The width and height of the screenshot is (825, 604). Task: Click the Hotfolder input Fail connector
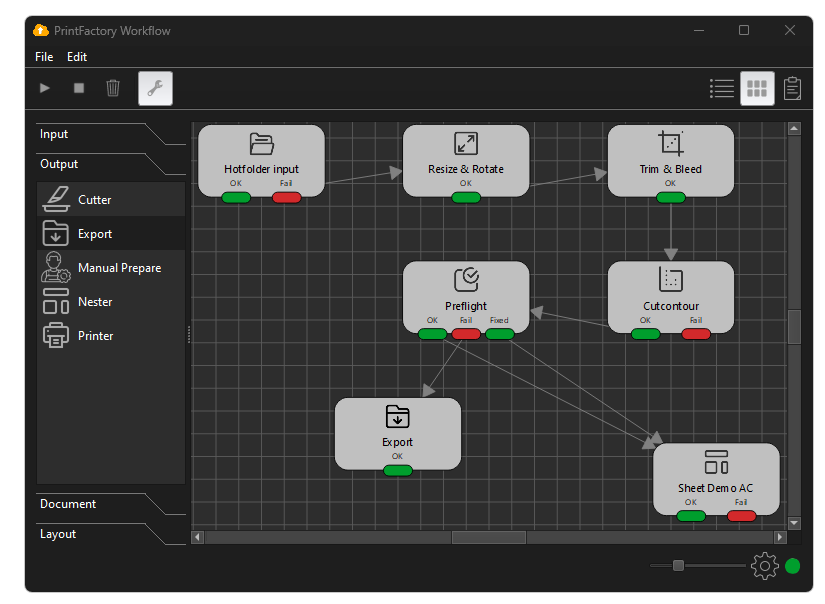287,198
